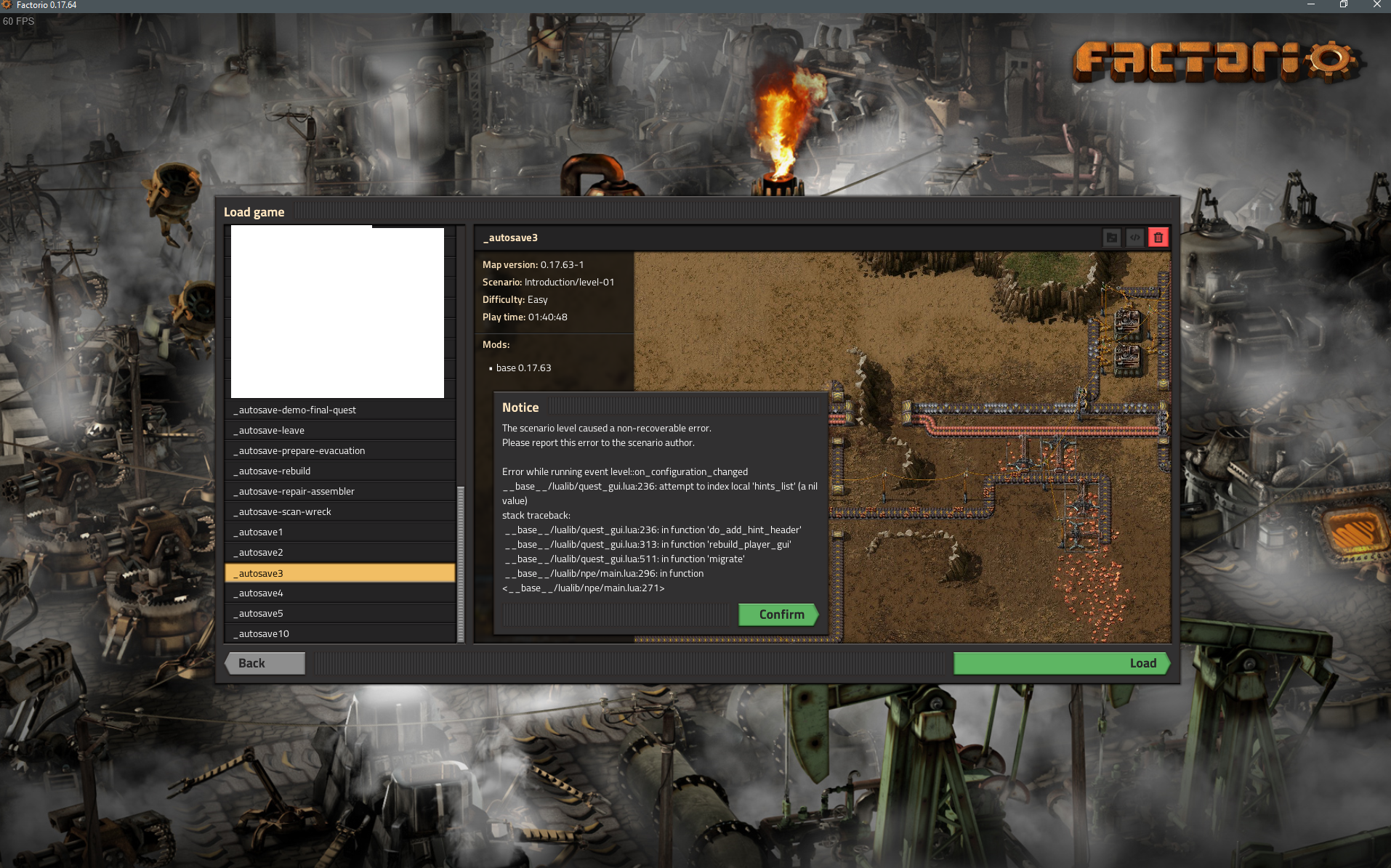Screen dimensions: 1391x868
Task: Click the _autosave3 header title
Action: (510, 238)
